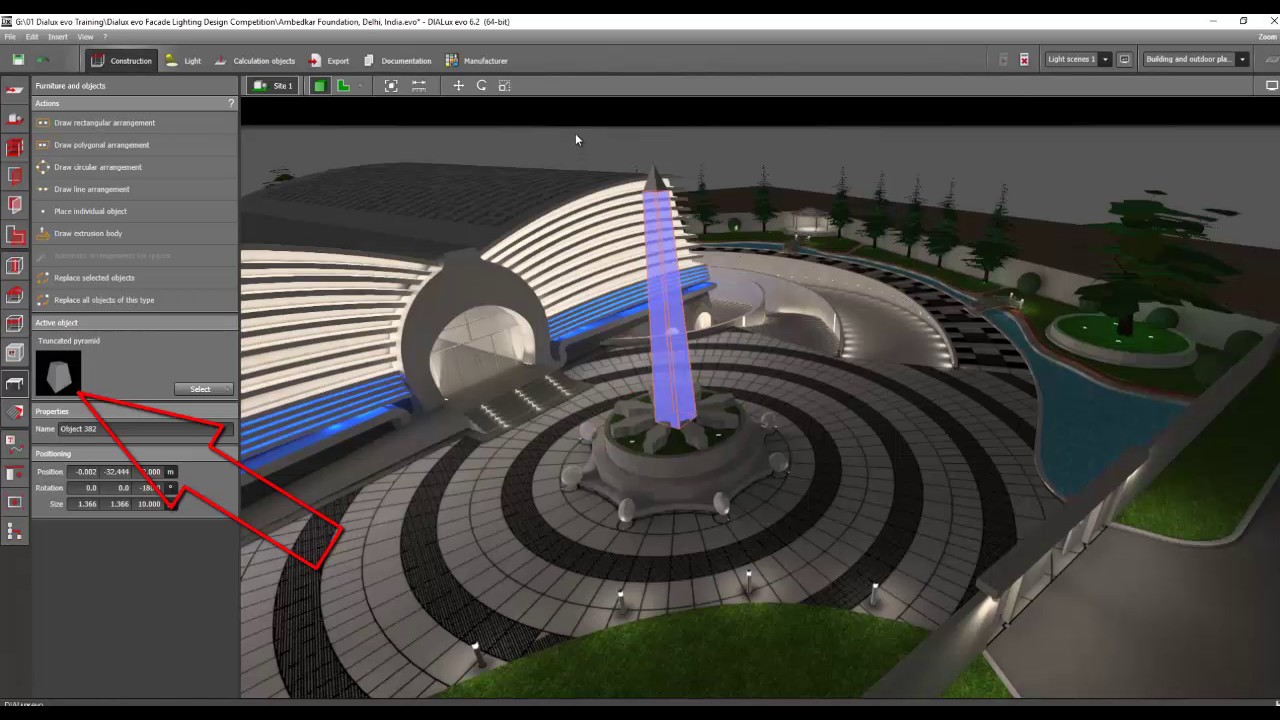
Task: Click the Save project icon
Action: point(18,60)
